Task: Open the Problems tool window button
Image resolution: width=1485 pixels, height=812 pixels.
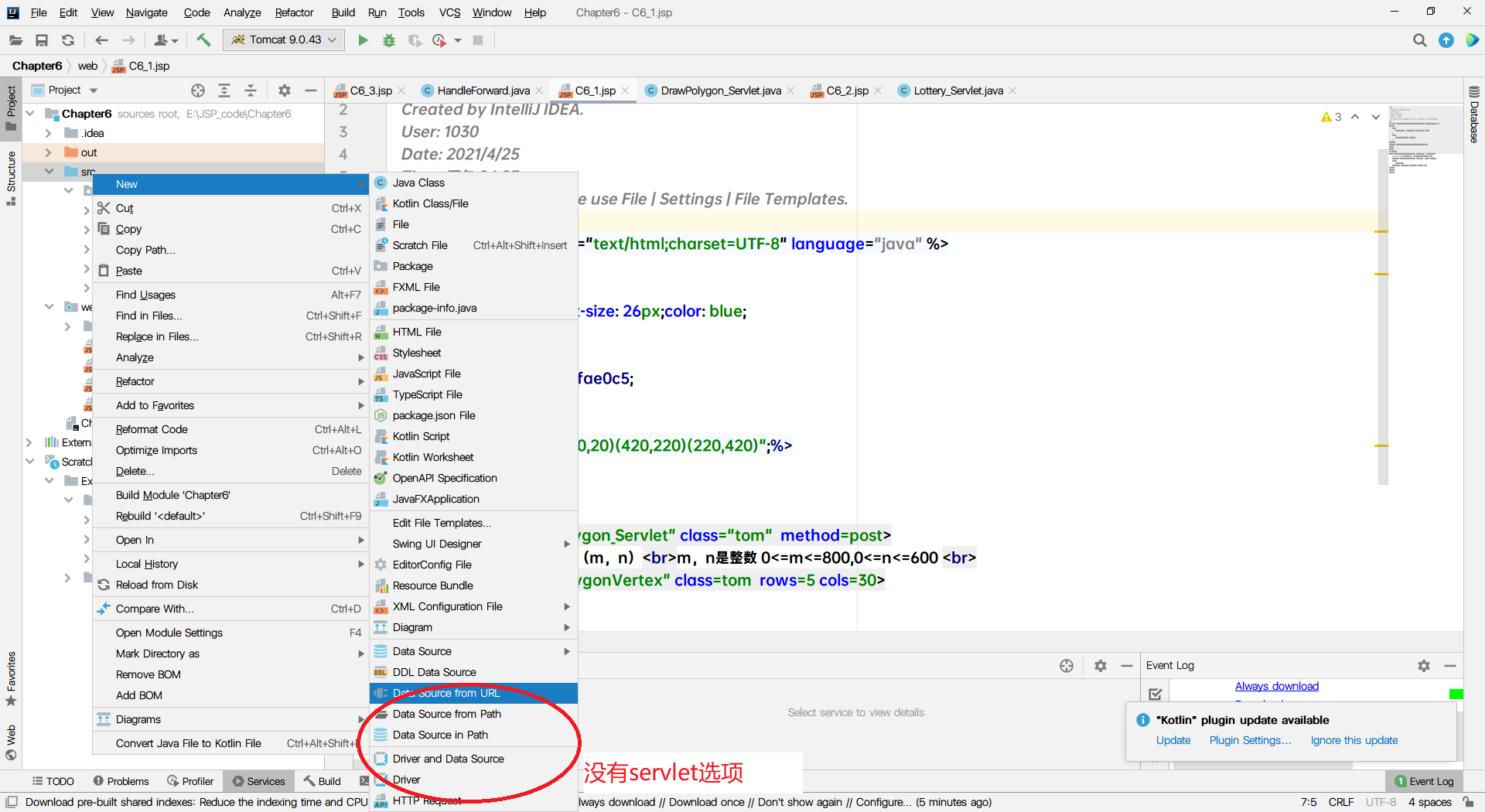Action: pos(121,781)
